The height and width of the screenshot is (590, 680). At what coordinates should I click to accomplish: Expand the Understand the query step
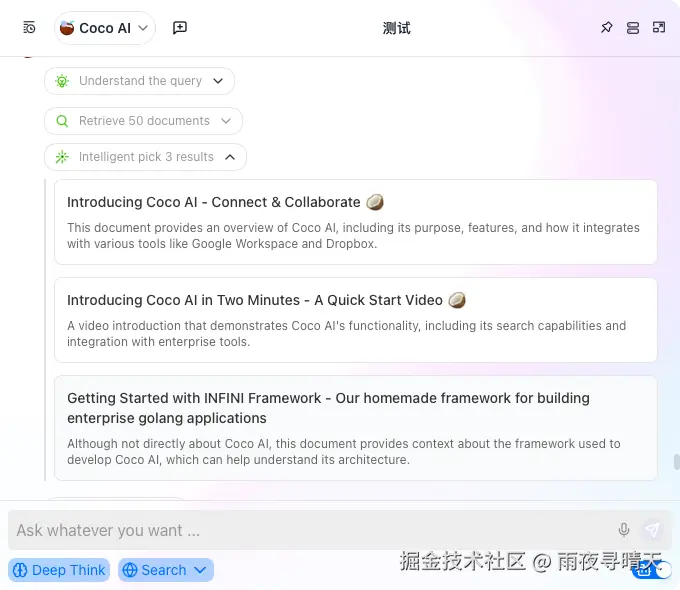139,81
